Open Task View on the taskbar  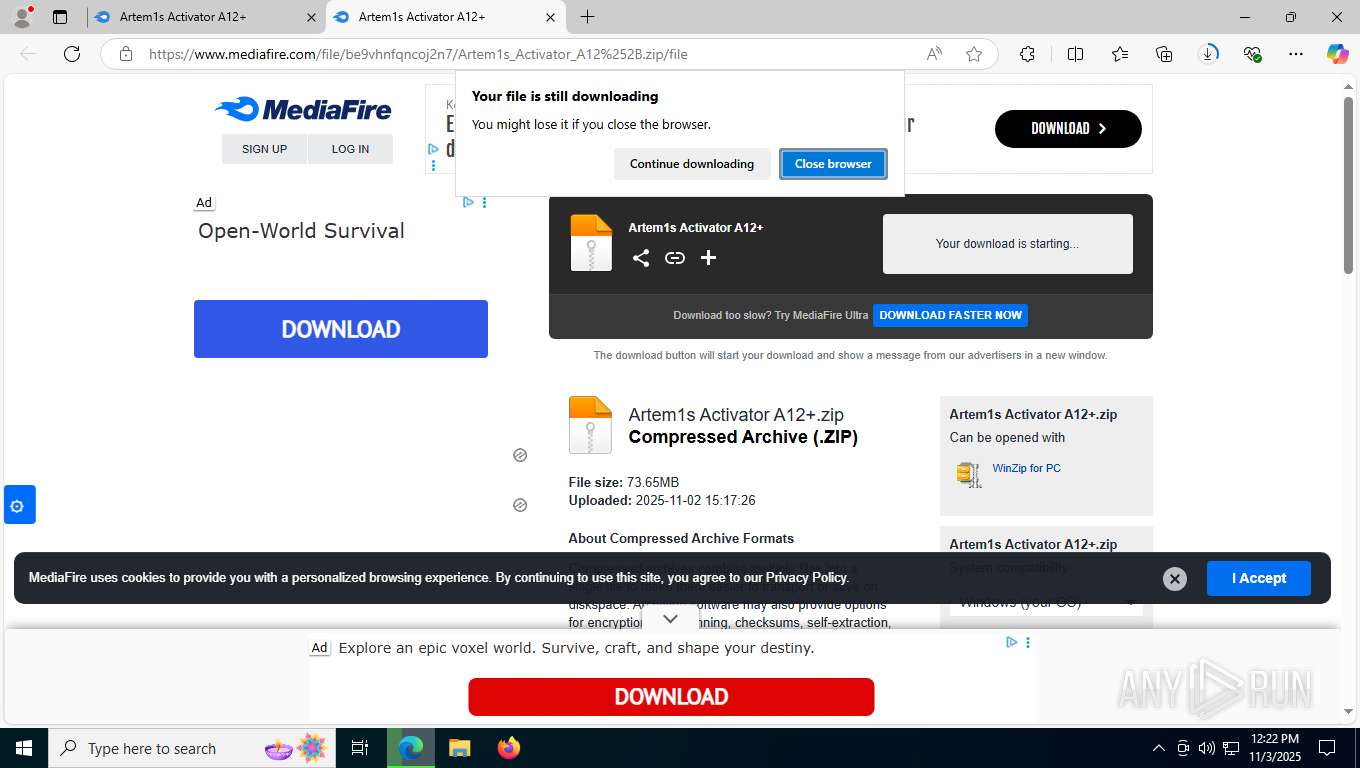[360, 748]
